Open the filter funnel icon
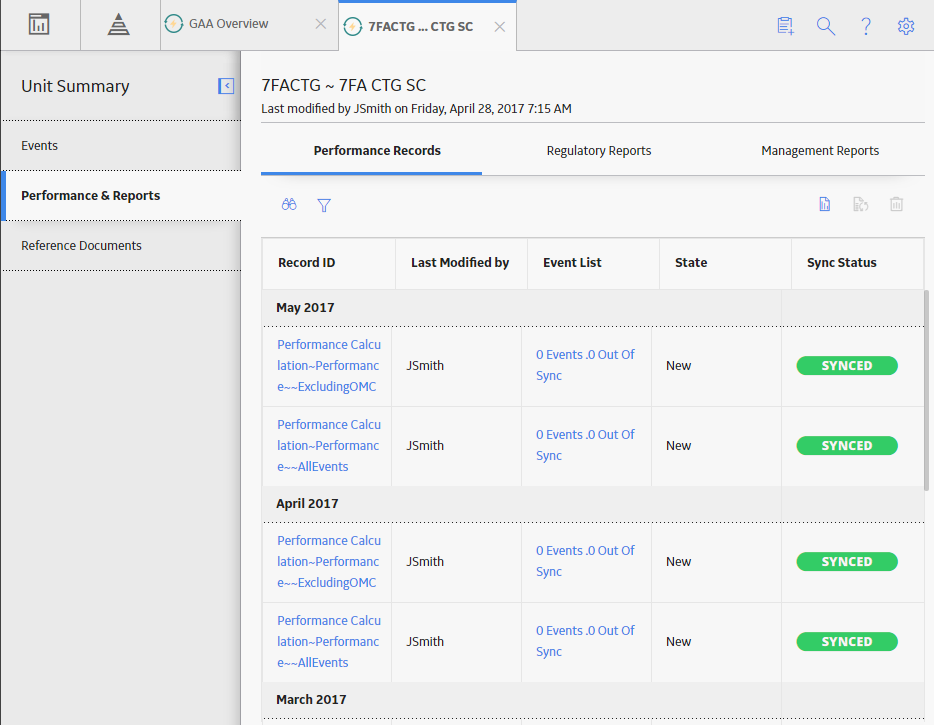The width and height of the screenshot is (934, 725). pyautogui.click(x=324, y=206)
